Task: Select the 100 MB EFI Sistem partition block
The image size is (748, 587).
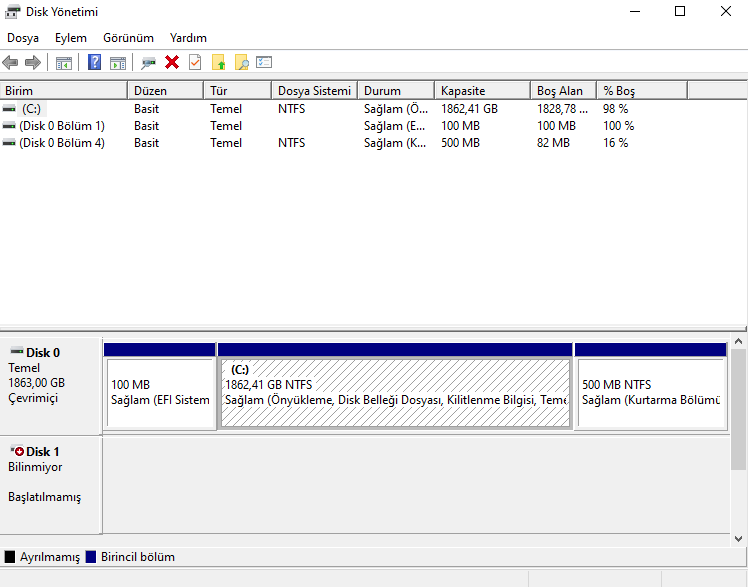Action: 160,386
